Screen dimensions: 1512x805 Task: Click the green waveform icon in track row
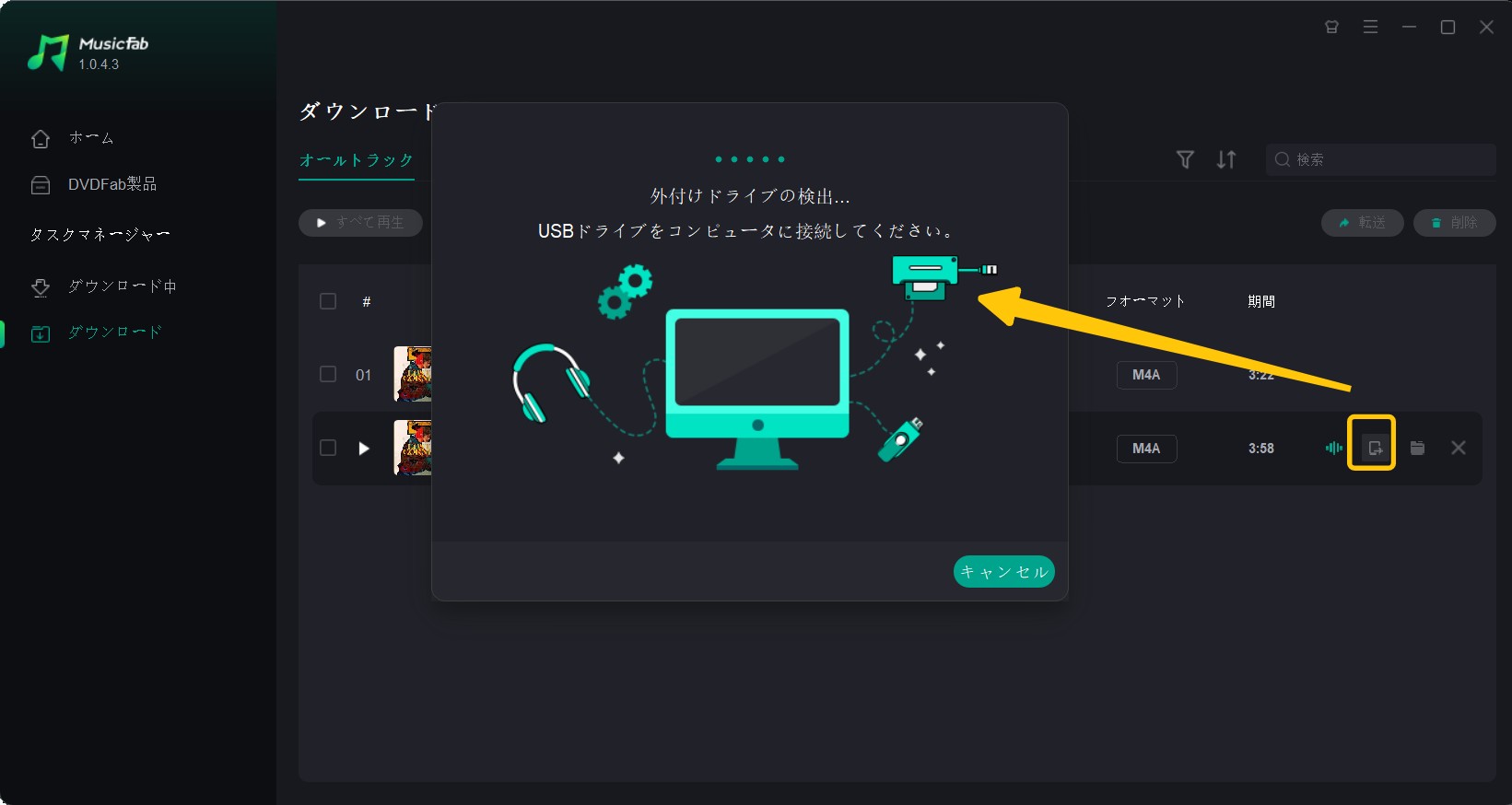[x=1333, y=448]
